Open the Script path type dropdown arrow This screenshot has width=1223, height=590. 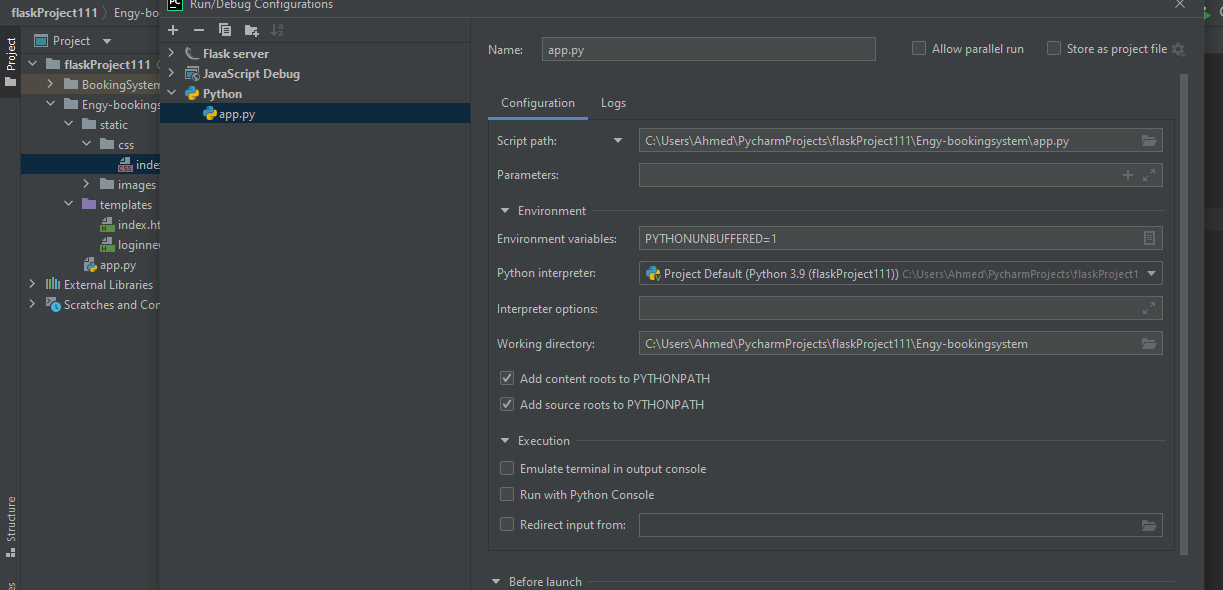pyautogui.click(x=618, y=141)
